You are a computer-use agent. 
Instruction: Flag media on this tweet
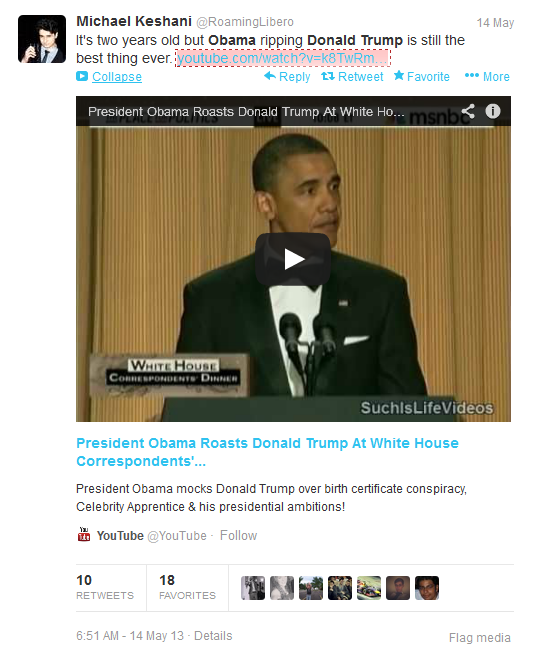coord(480,638)
